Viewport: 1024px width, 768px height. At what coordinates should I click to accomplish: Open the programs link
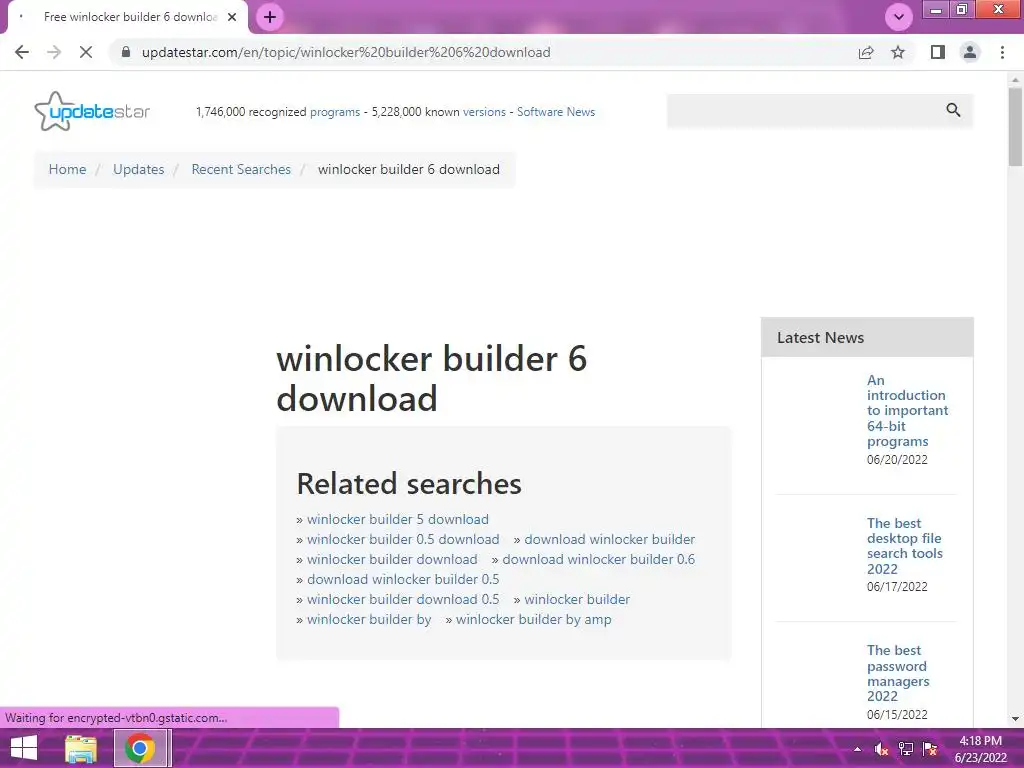click(x=334, y=112)
